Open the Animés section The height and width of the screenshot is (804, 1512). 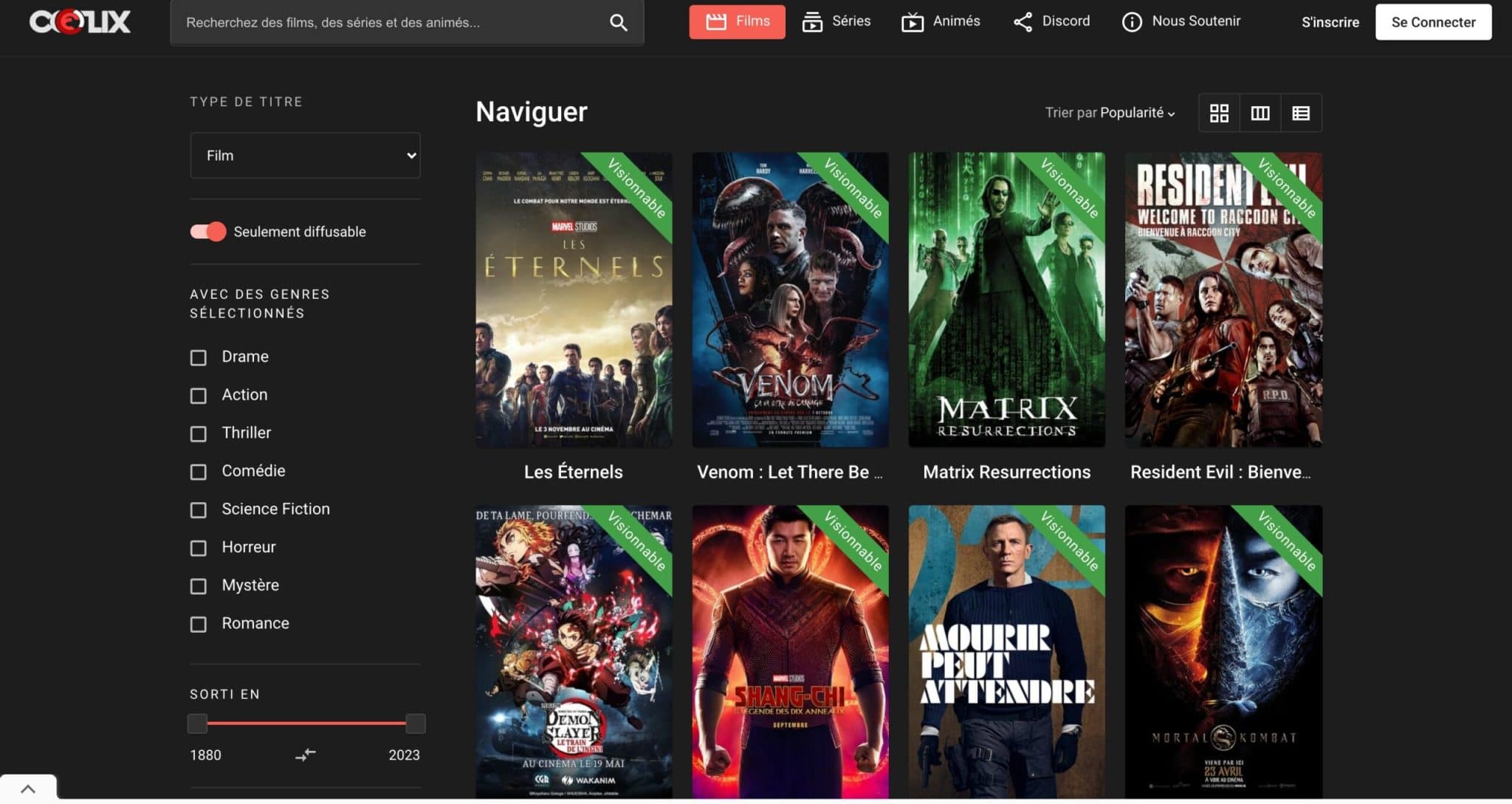pos(941,21)
